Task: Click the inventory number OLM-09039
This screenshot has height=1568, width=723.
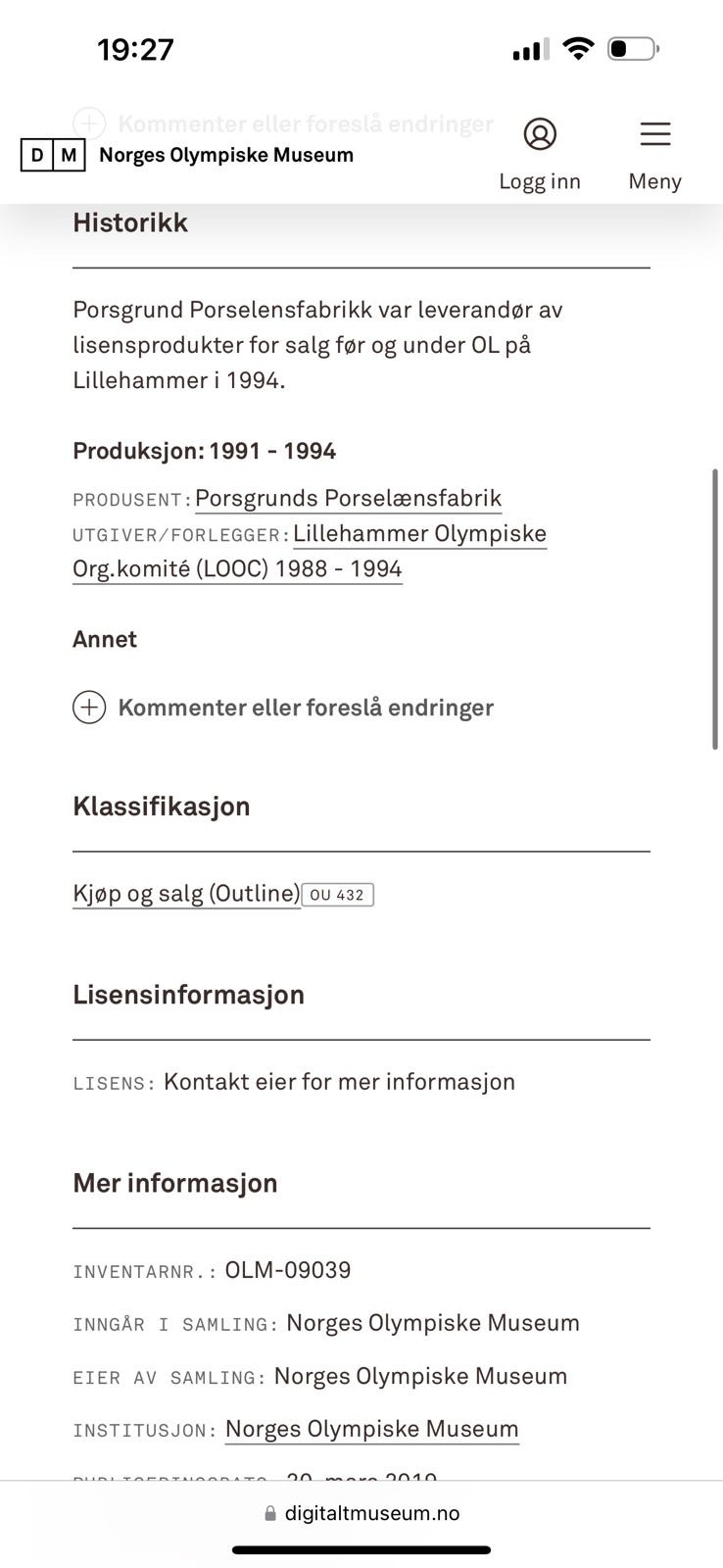Action: click(288, 1270)
